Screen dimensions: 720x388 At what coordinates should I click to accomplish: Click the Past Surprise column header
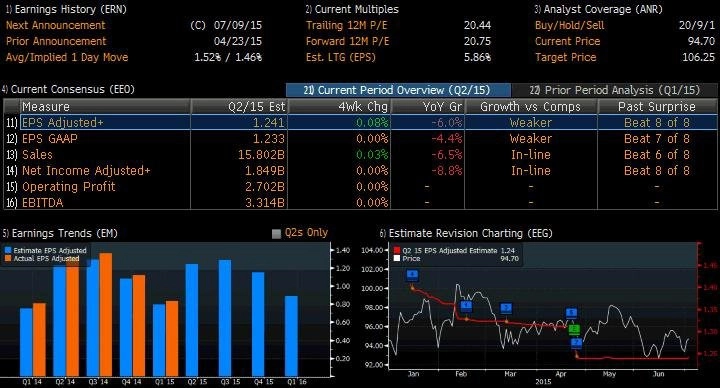click(657, 107)
